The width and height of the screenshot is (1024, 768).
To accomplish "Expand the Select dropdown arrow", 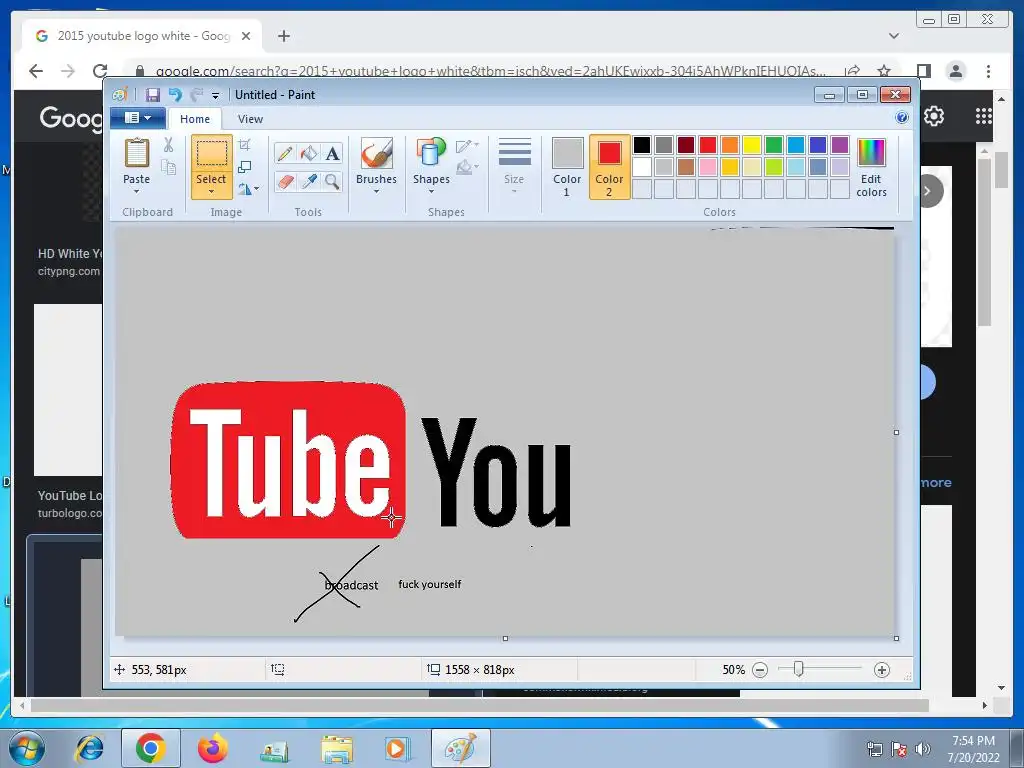I will click(212, 191).
